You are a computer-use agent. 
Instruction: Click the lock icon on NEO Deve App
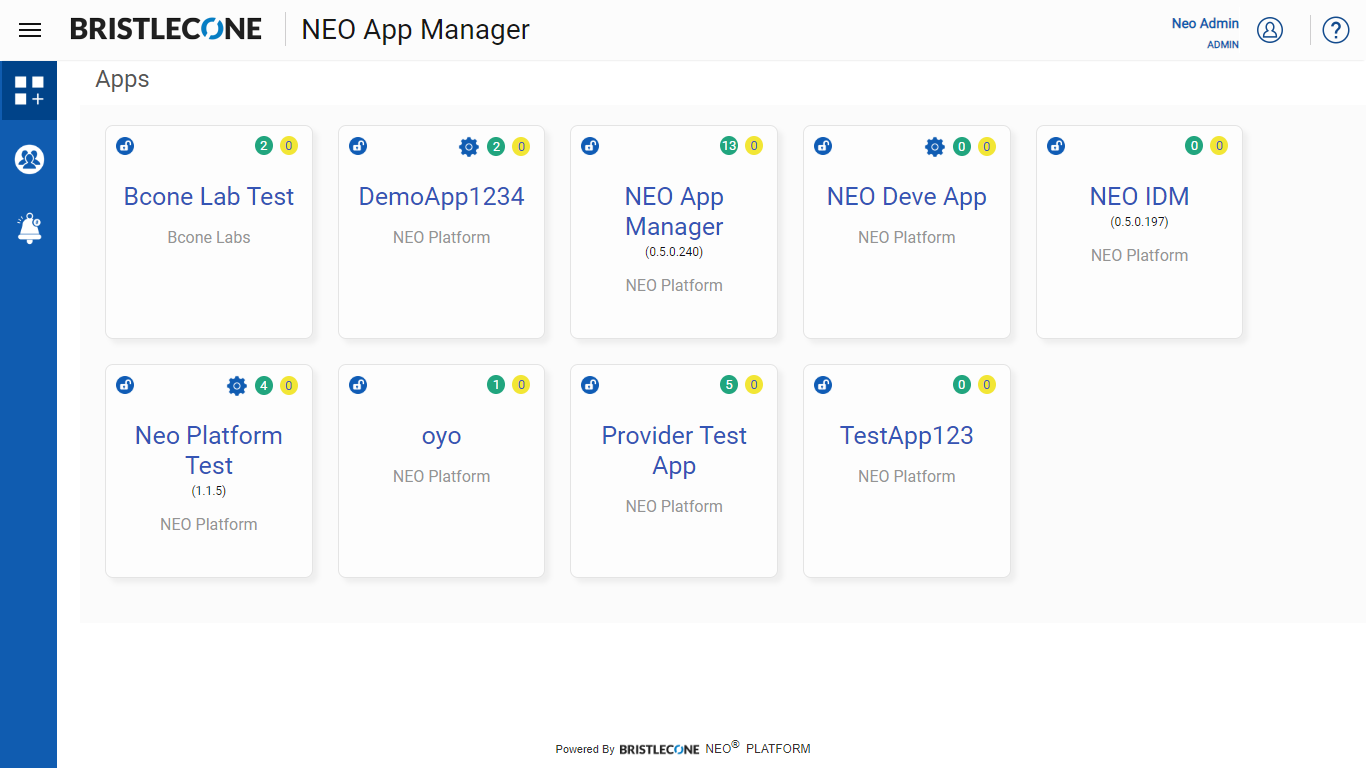[823, 146]
